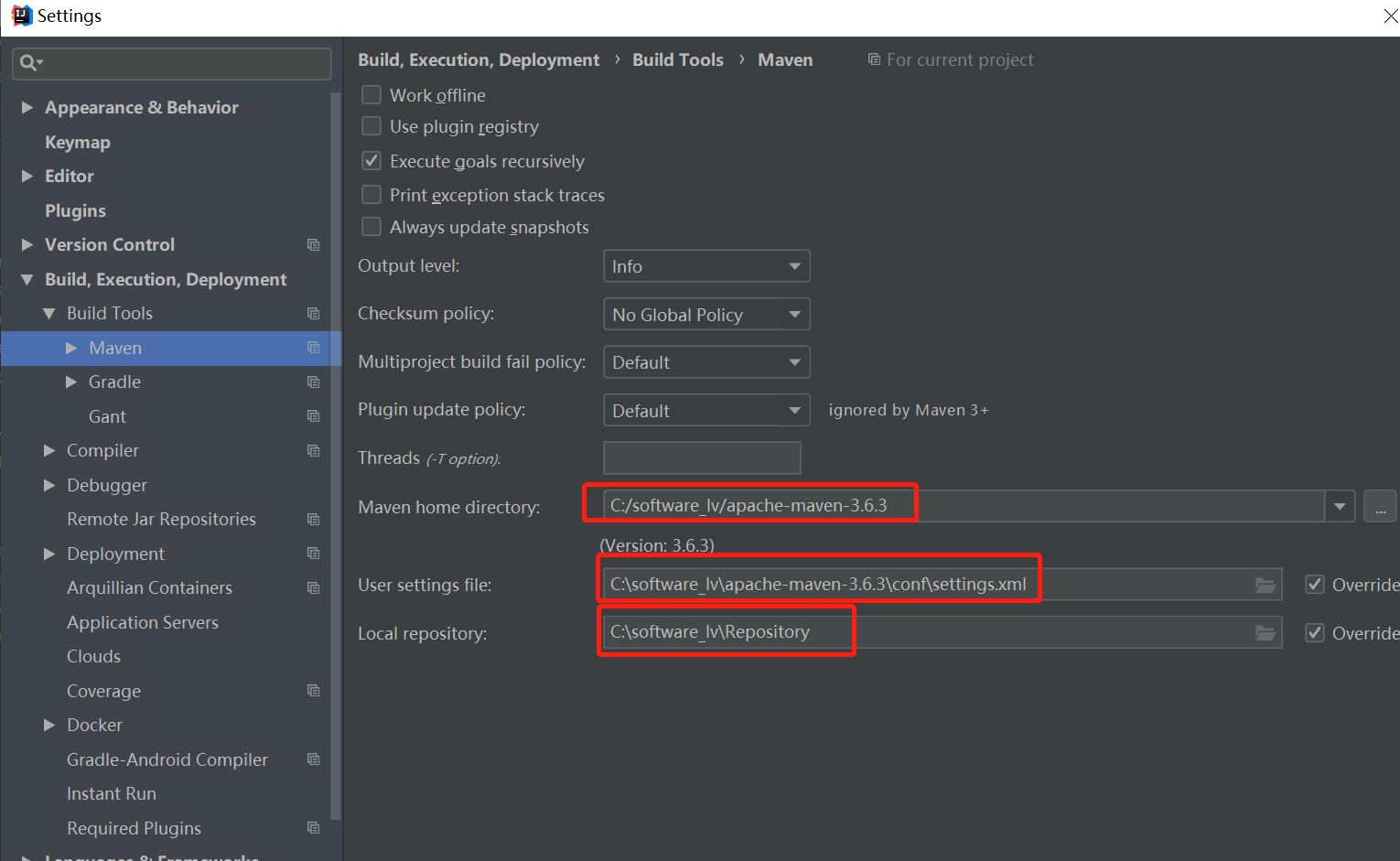Expand the Maven node arrow
Image resolution: width=1400 pixels, height=861 pixels.
[x=71, y=348]
